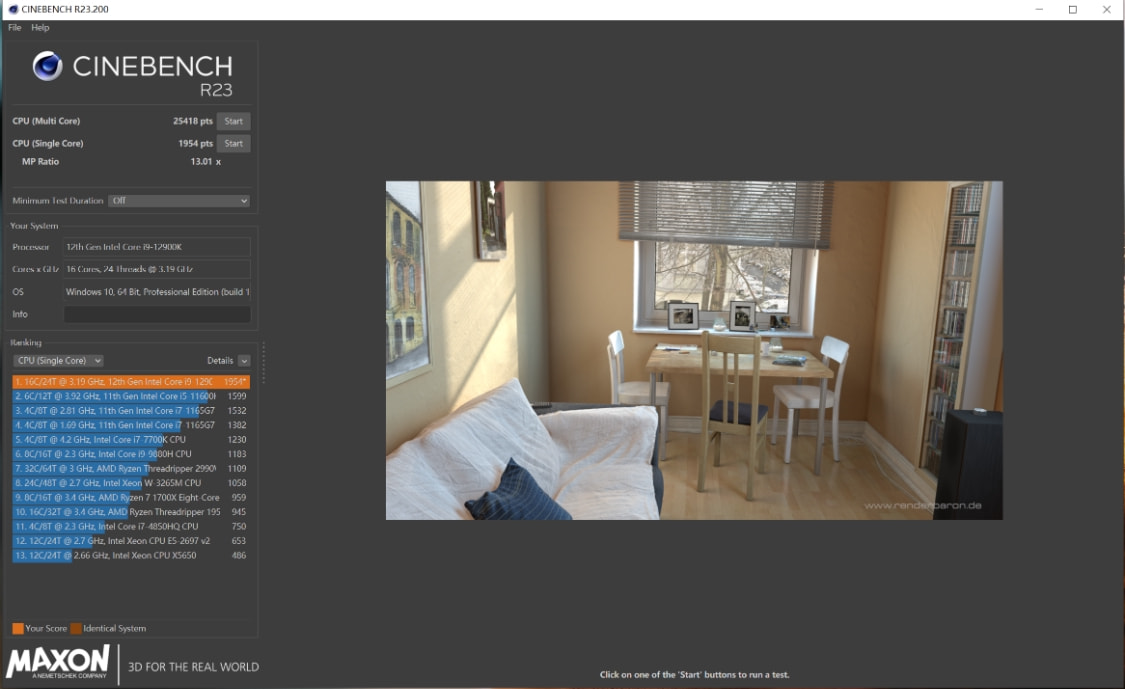Select ranking row 5 Core i7 7700K

tap(131, 439)
